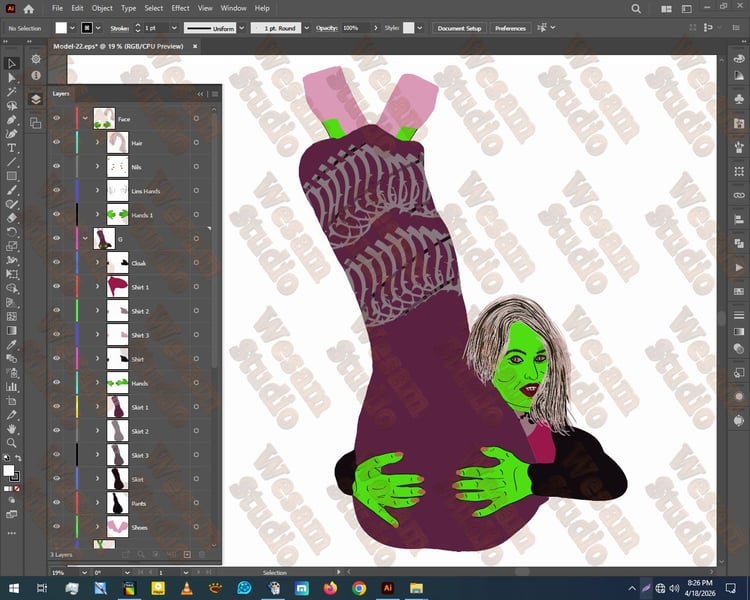Image resolution: width=750 pixels, height=600 pixels.
Task: Select the Column Graph tool
Action: pyautogui.click(x=11, y=387)
